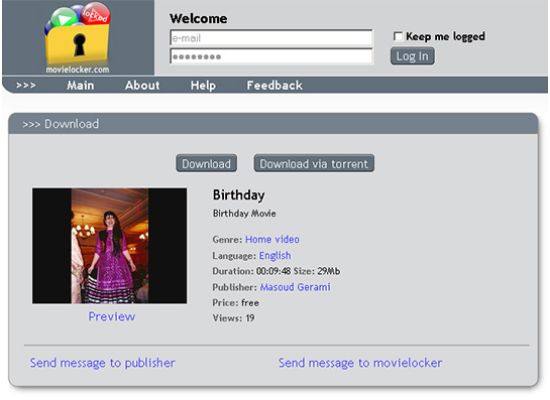This screenshot has width=550, height=400.
Task: Click the Log In button
Action: (412, 56)
